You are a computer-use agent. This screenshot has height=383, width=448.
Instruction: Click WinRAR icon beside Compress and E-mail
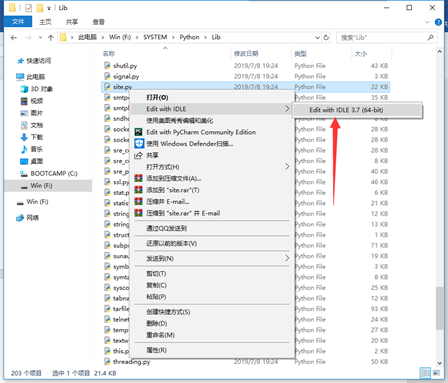coord(139,201)
